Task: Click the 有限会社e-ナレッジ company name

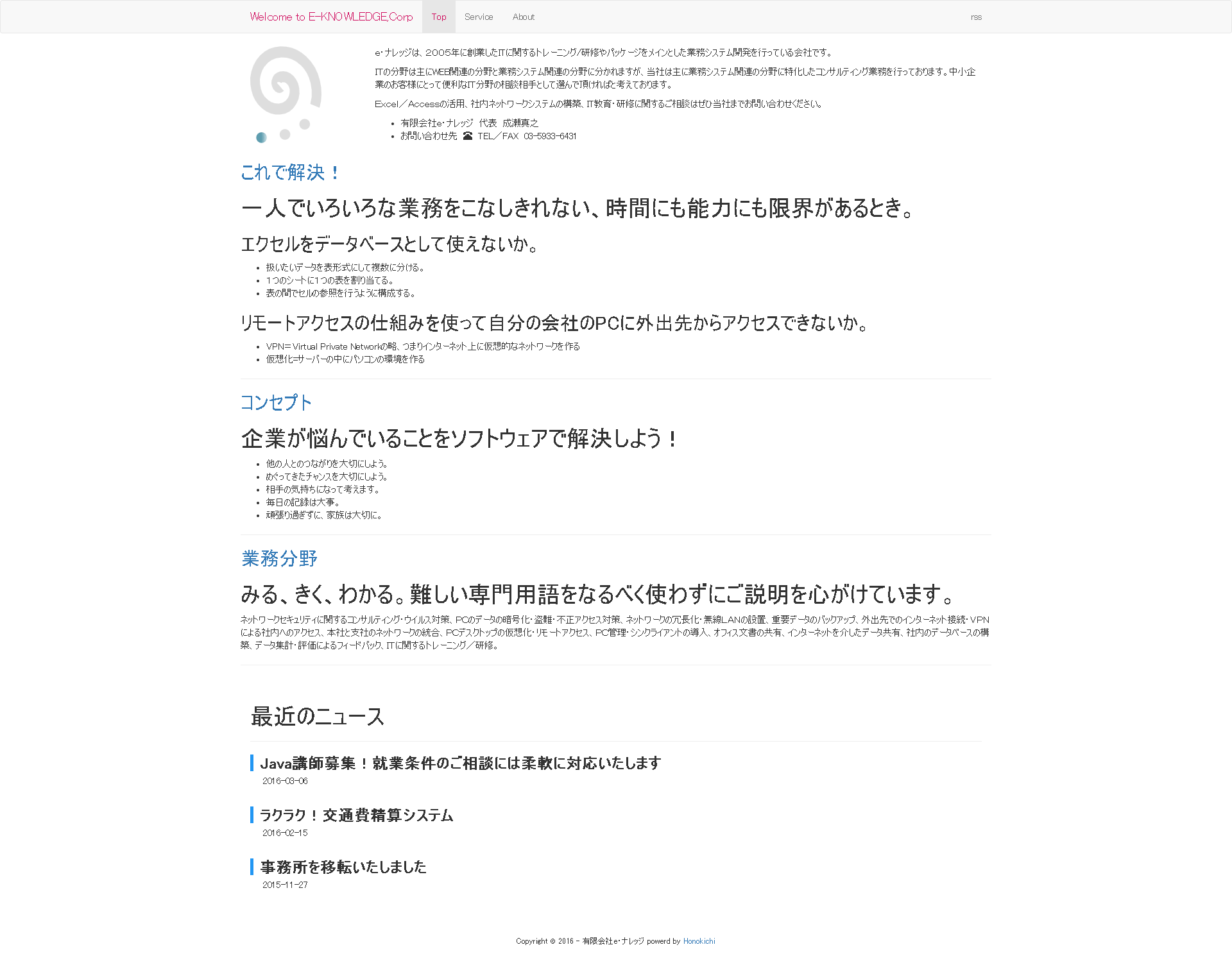Action: (x=430, y=122)
